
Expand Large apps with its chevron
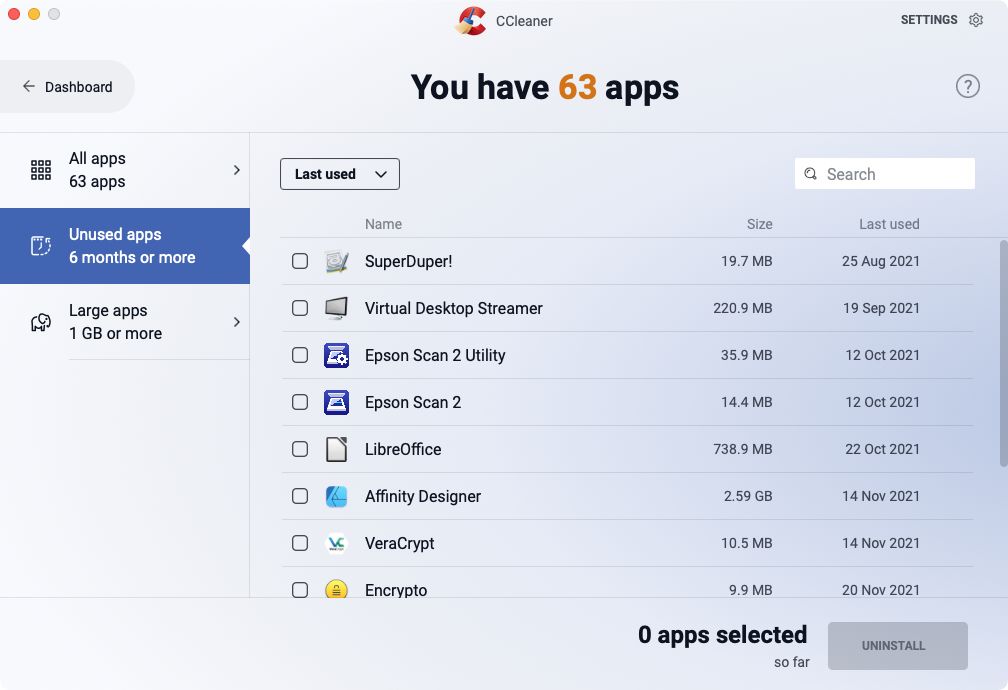pyautogui.click(x=237, y=322)
